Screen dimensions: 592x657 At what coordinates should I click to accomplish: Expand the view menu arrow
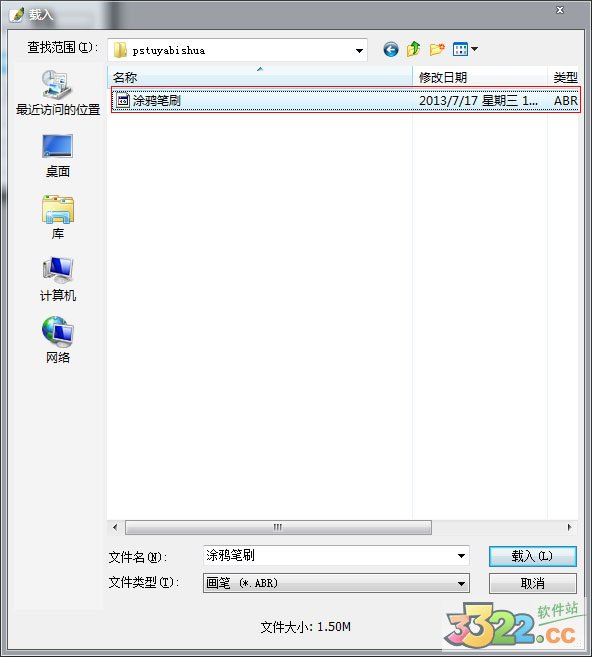(474, 49)
